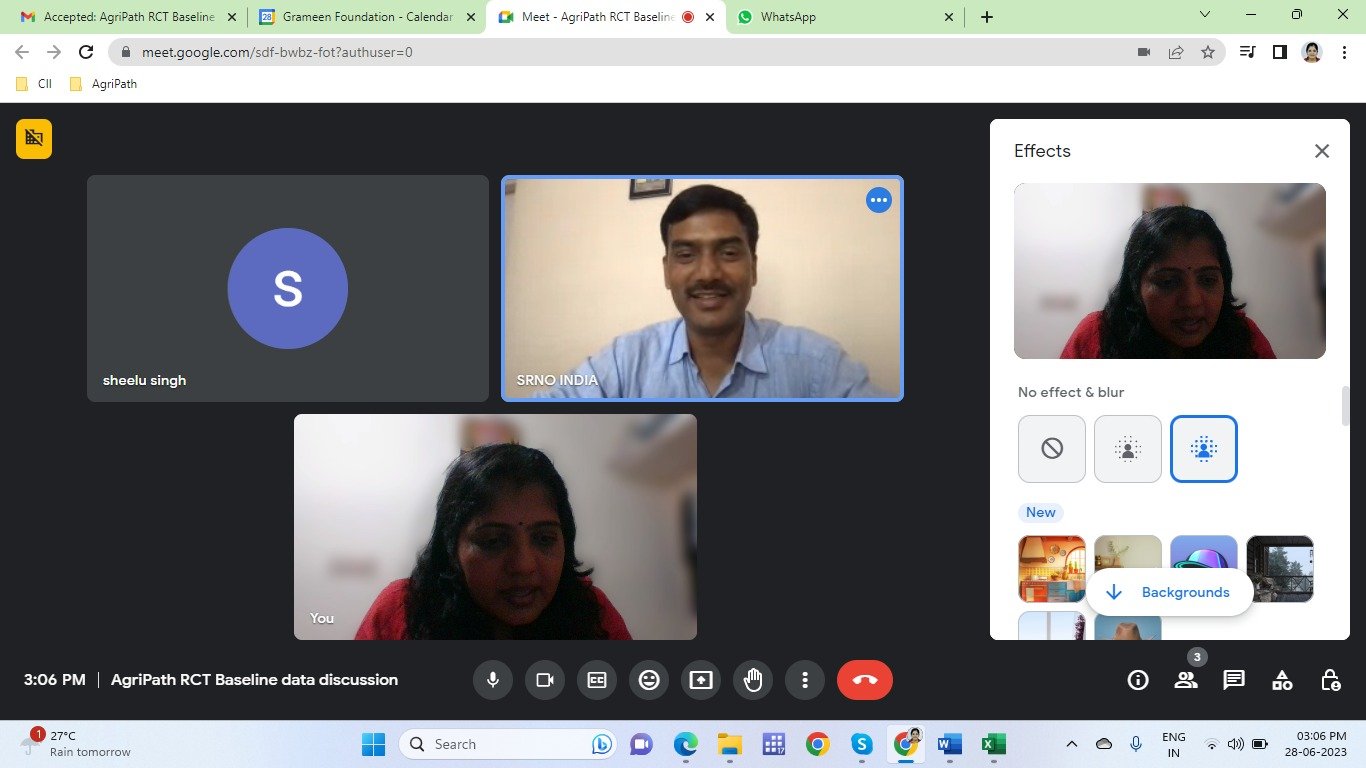Open host controls lock icon
Viewport: 1366px width, 768px height.
tap(1330, 680)
